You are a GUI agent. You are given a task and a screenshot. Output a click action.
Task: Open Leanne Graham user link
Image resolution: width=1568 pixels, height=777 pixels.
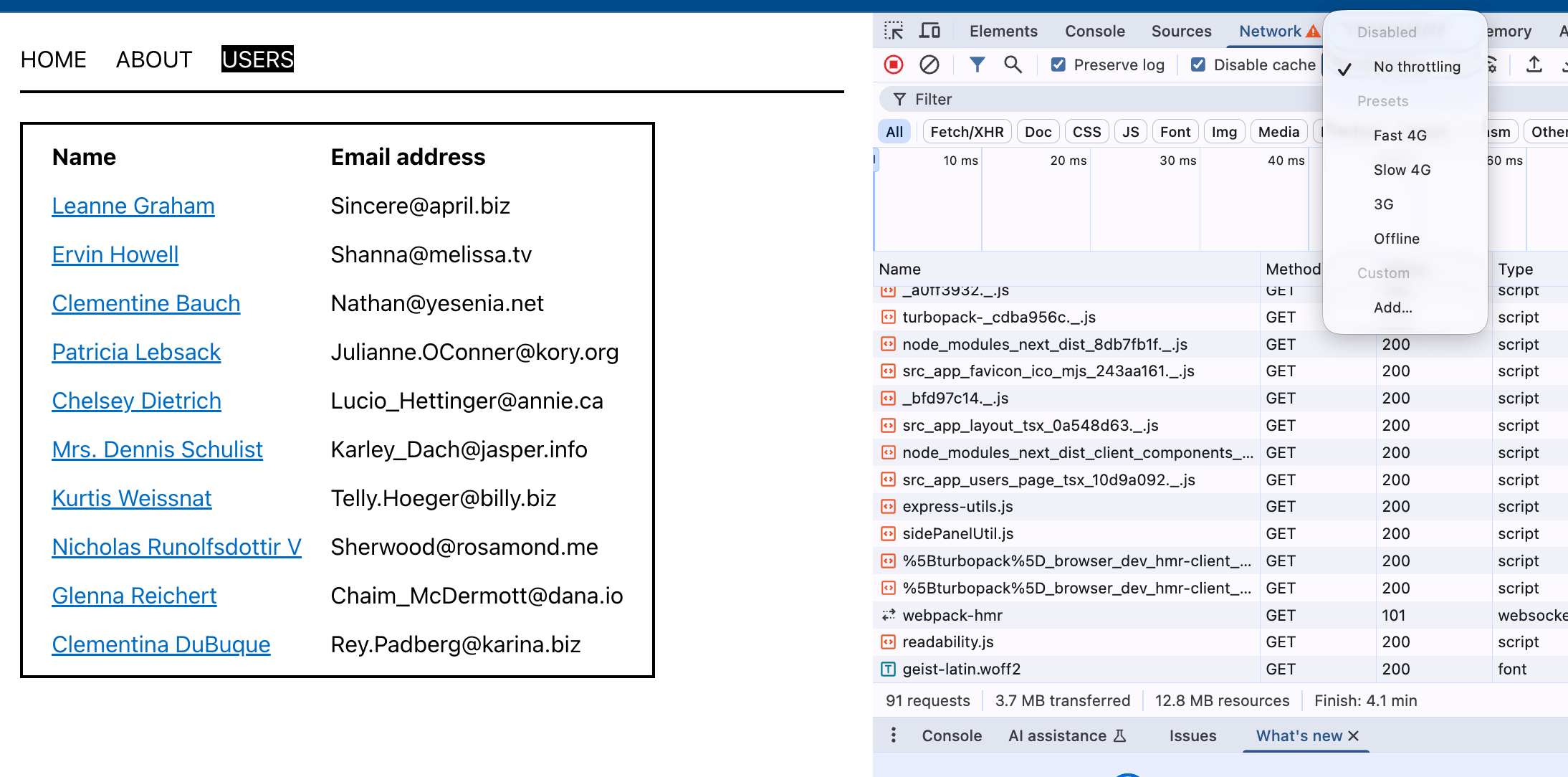pos(133,206)
